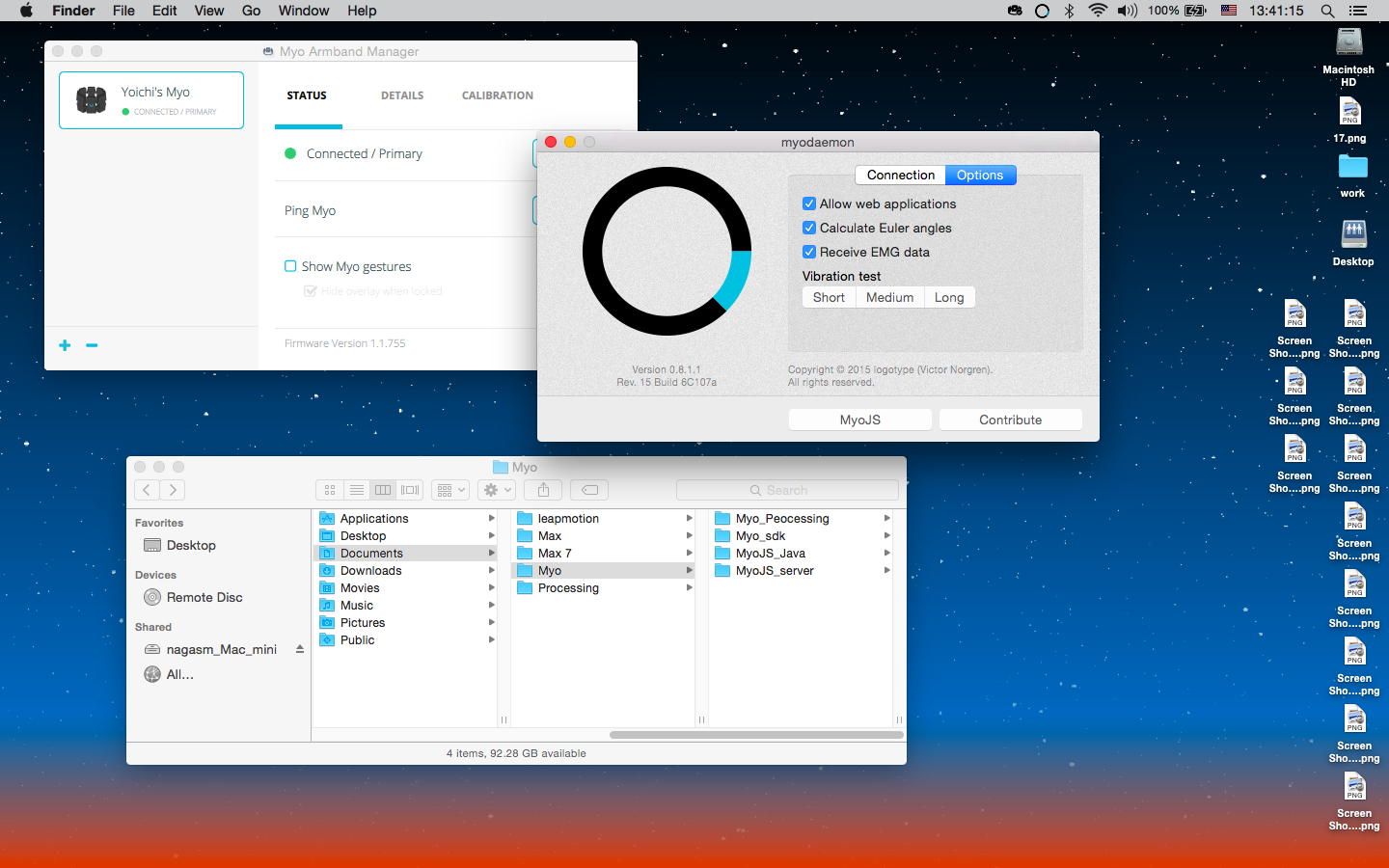Viewport: 1389px width, 868px height.
Task: Toggle Allow web applications checkbox
Action: [x=809, y=203]
